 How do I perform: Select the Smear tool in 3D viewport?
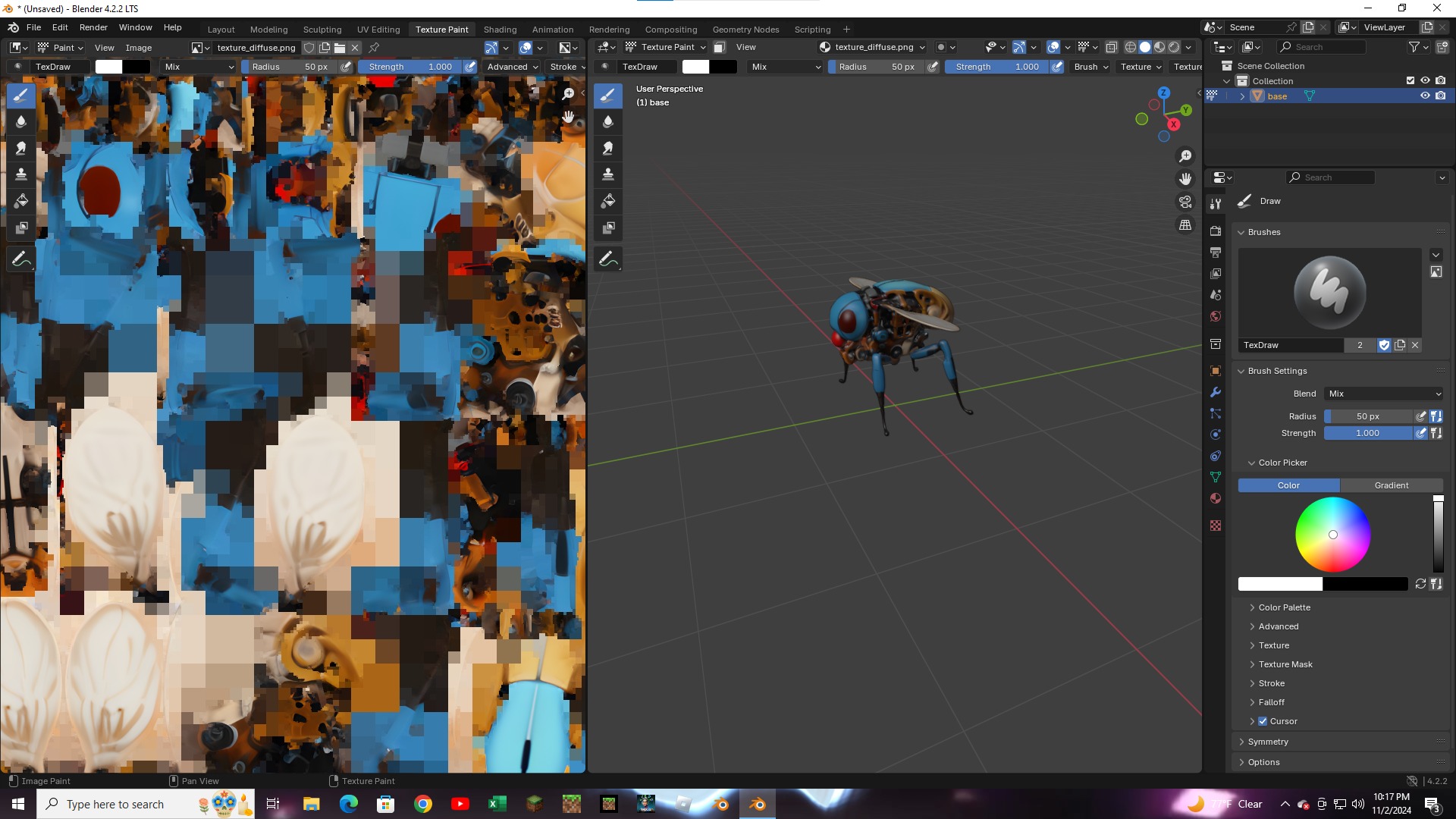pyautogui.click(x=608, y=149)
